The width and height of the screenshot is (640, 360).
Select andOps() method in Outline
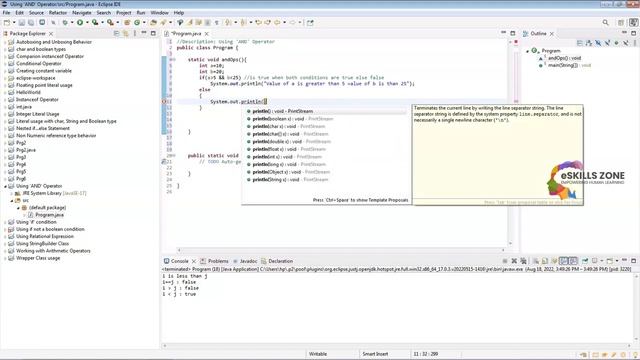[564, 58]
